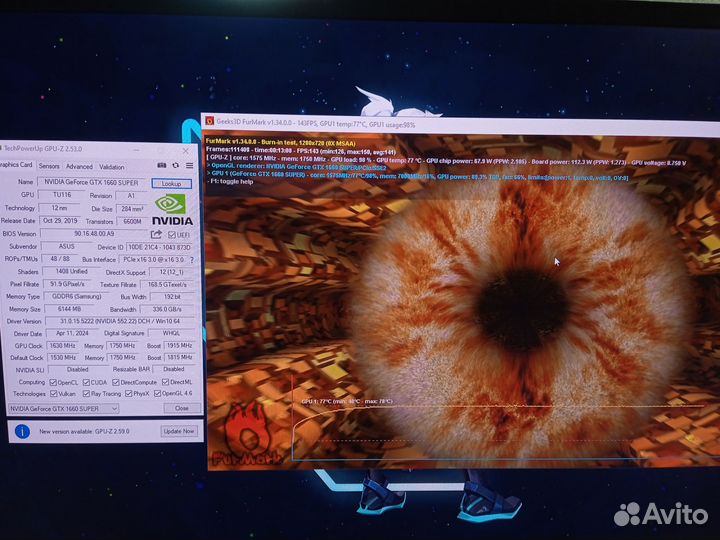Click the blue info icon in update bar
This screenshot has width=720, height=540.
click(22, 431)
